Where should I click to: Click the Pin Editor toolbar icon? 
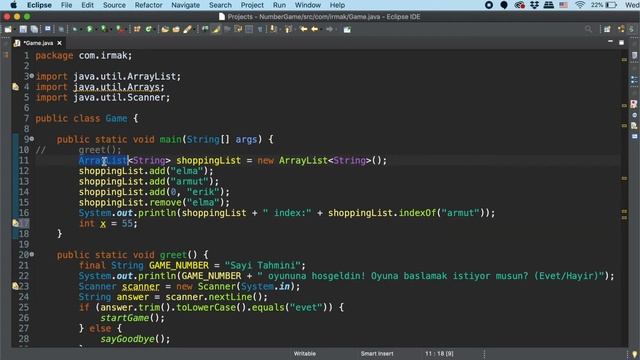[x=347, y=29]
